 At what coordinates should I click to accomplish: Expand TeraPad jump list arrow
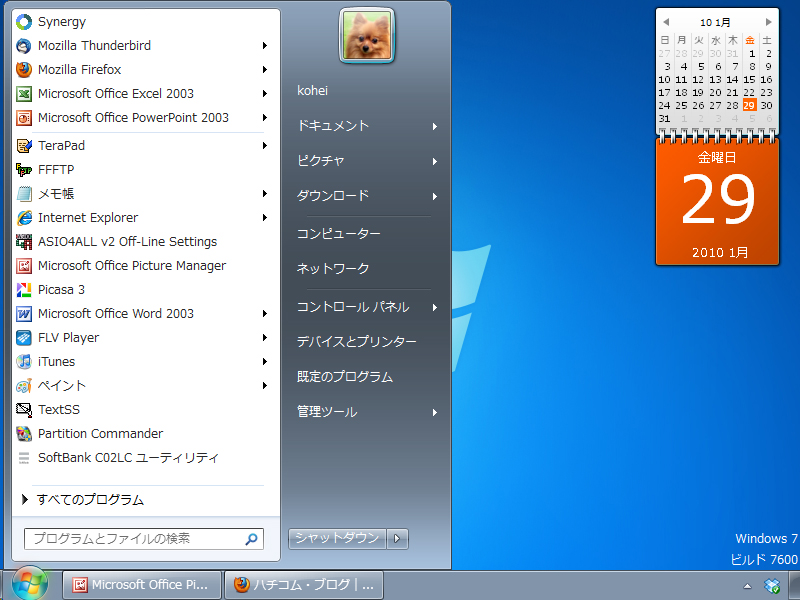pos(265,146)
